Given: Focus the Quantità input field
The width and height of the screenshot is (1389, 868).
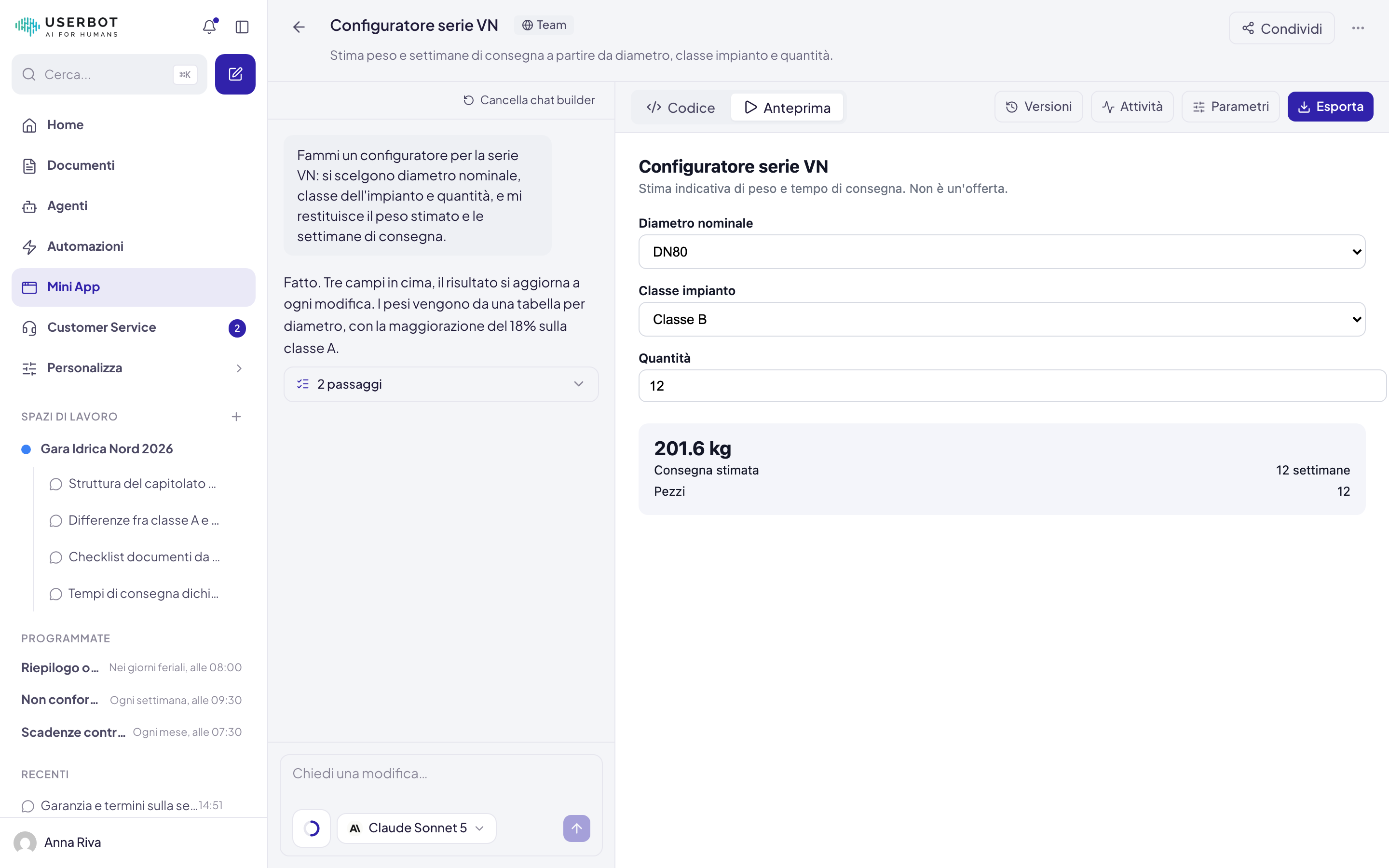Looking at the screenshot, I should click(1012, 386).
